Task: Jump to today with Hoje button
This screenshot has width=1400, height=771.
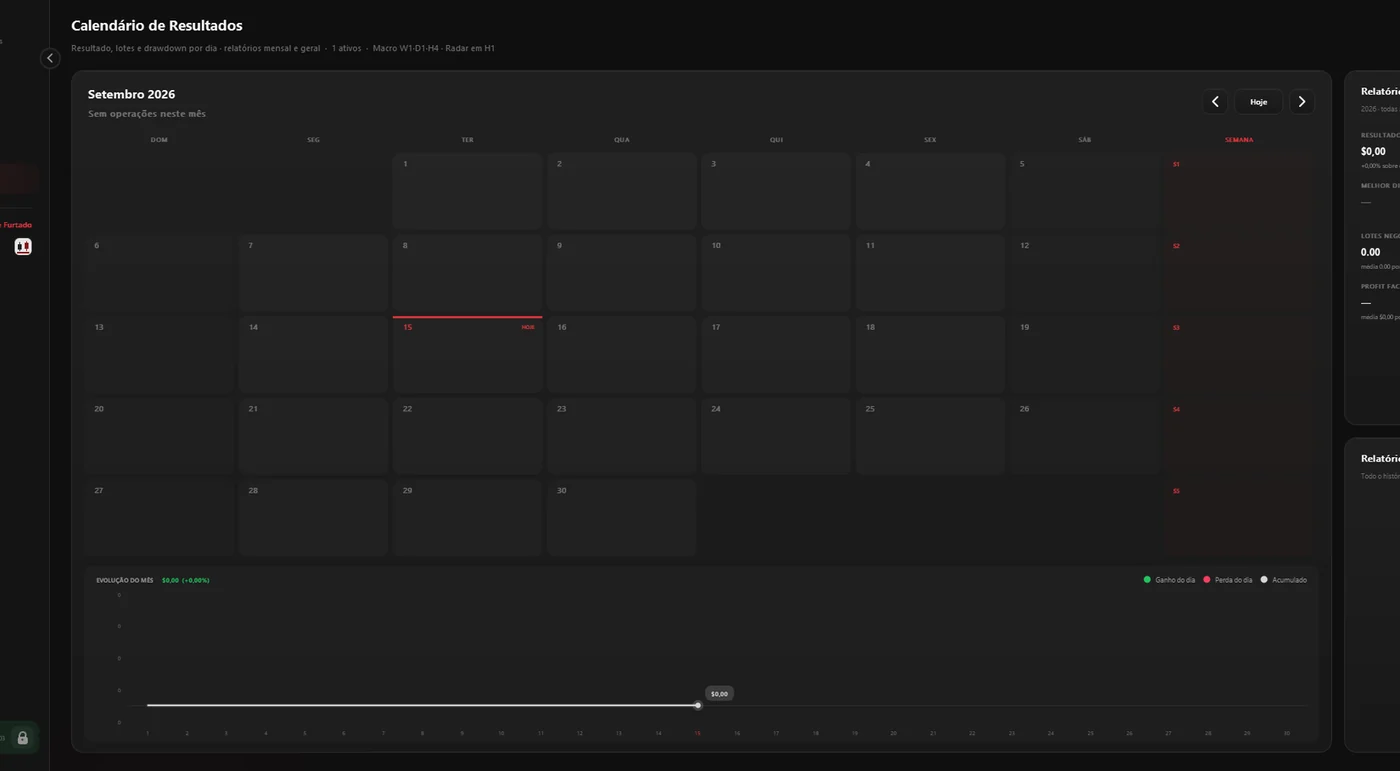Action: tap(1258, 102)
